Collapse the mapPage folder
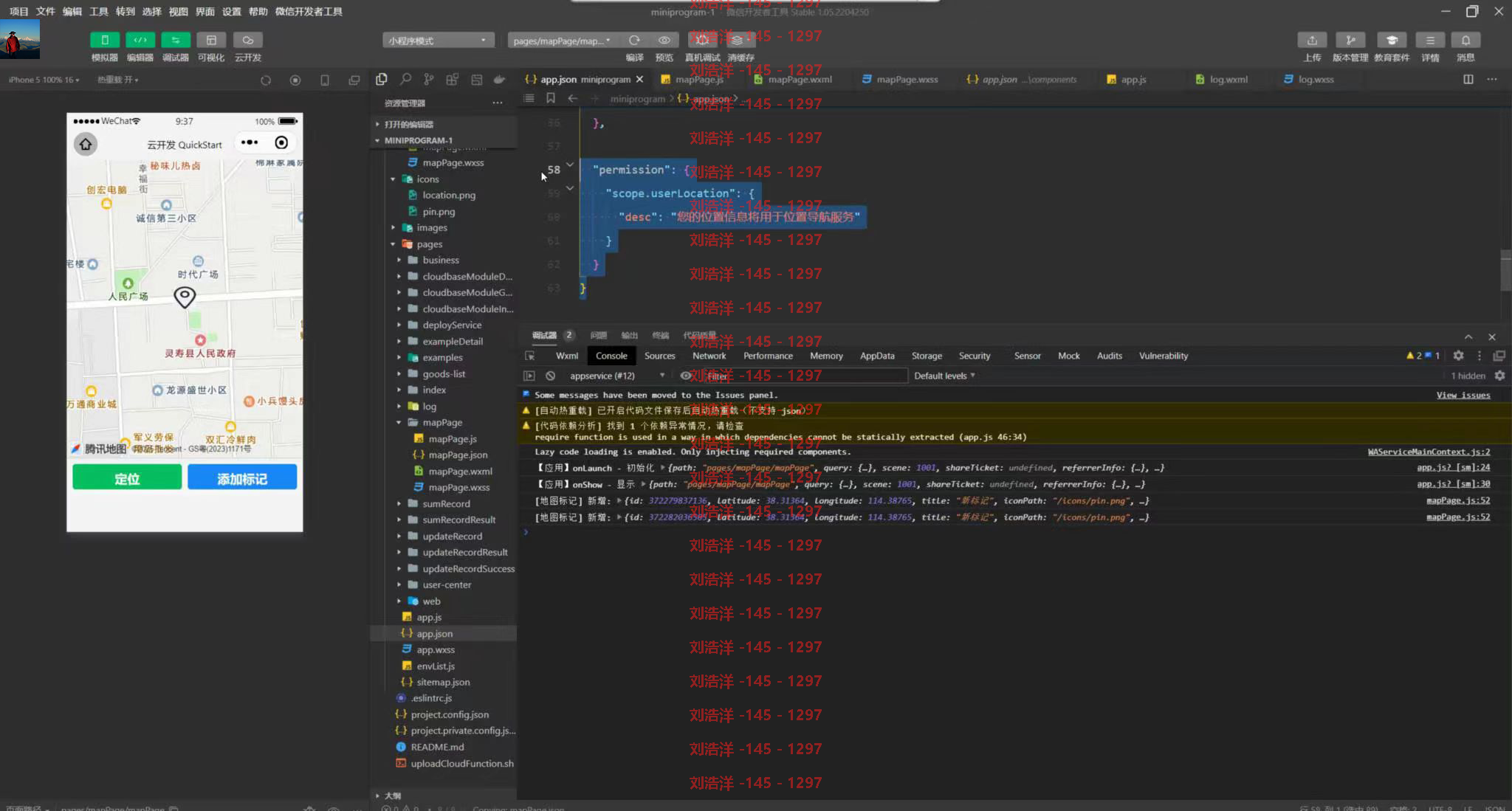This screenshot has width=1512, height=811. pyautogui.click(x=399, y=423)
